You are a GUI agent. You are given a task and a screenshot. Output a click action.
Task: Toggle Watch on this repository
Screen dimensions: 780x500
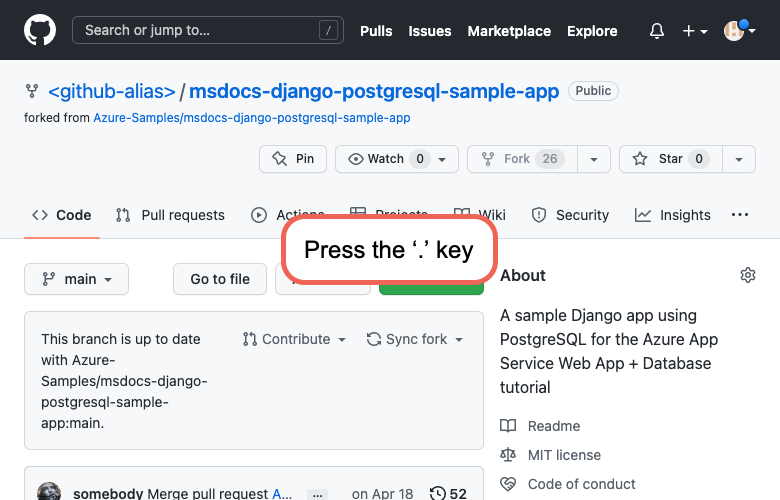click(385, 159)
